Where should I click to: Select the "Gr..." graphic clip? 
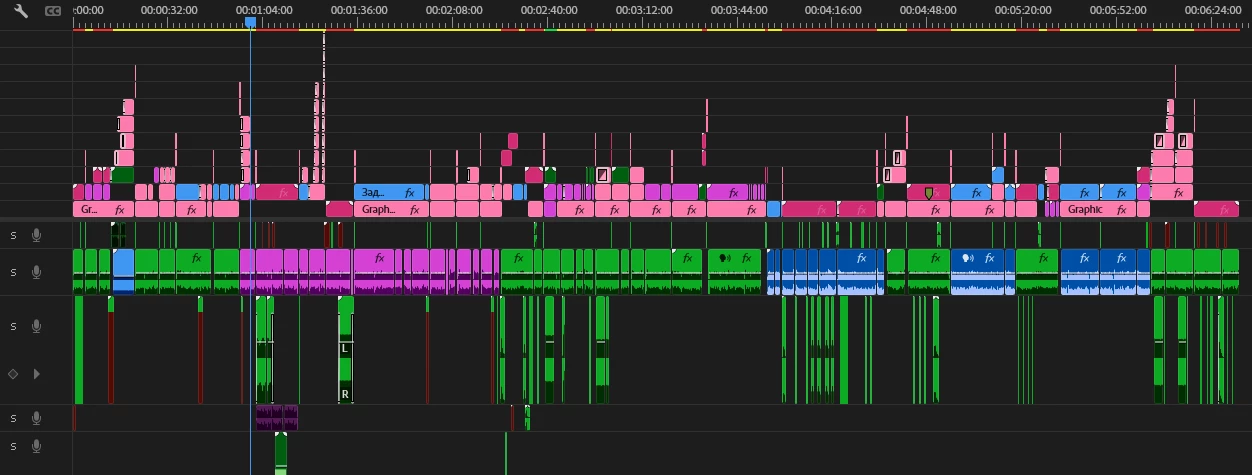tap(104, 210)
